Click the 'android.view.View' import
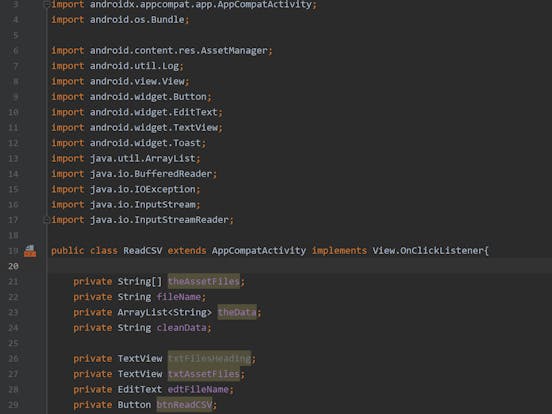The height and width of the screenshot is (414, 552). pyautogui.click(x=137, y=81)
